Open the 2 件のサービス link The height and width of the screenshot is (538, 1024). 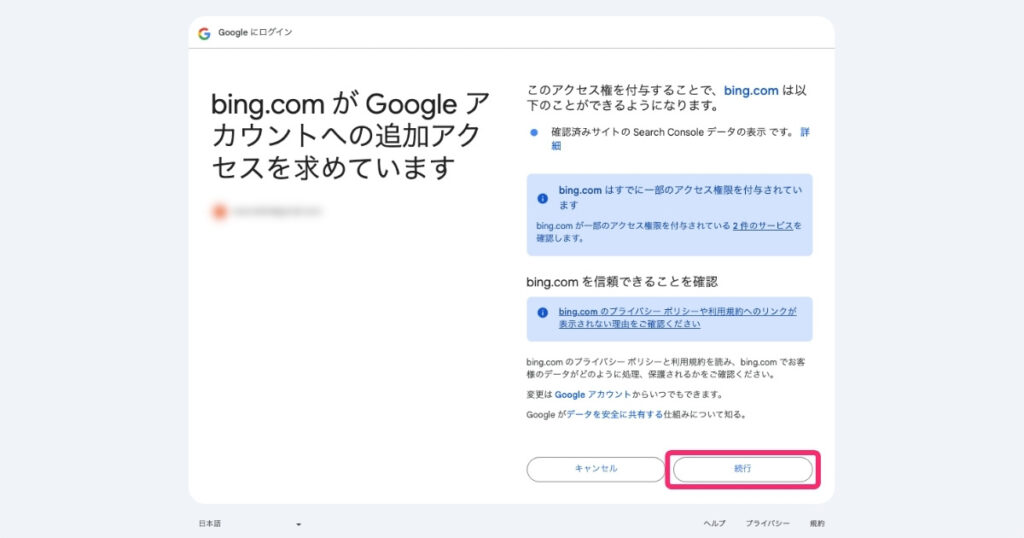click(x=763, y=226)
